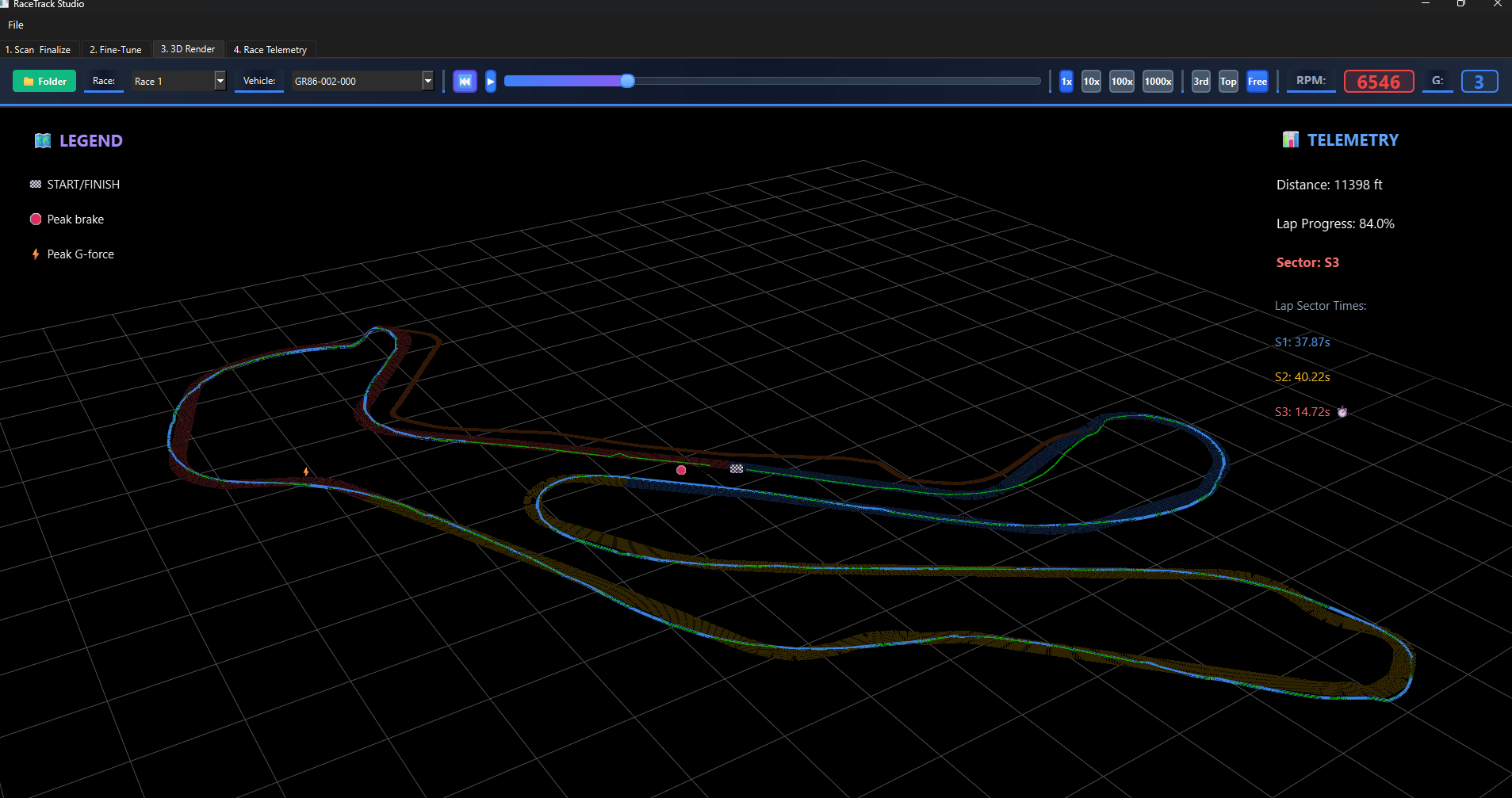Click the Lap Sector Times: label
Image resolution: width=1512 pixels, height=798 pixels.
1320,305
